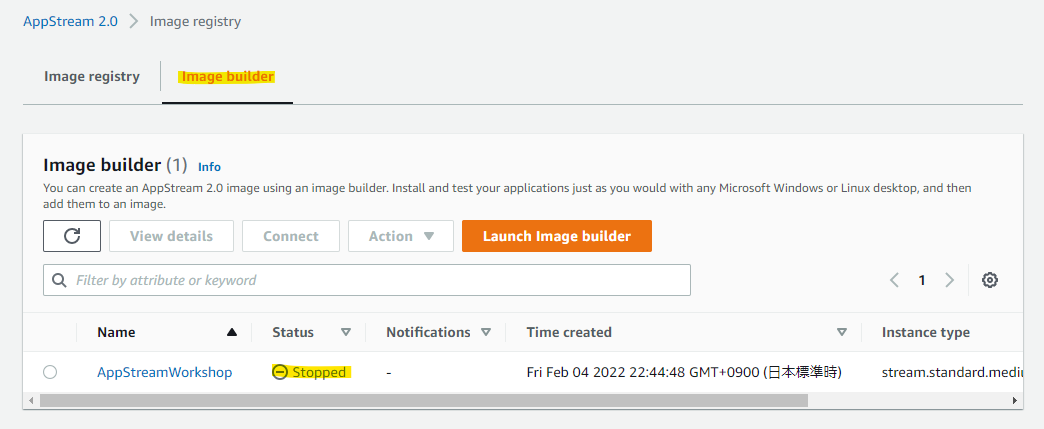Click the Stopped status text
The width and height of the screenshot is (1044, 429).
click(x=319, y=372)
